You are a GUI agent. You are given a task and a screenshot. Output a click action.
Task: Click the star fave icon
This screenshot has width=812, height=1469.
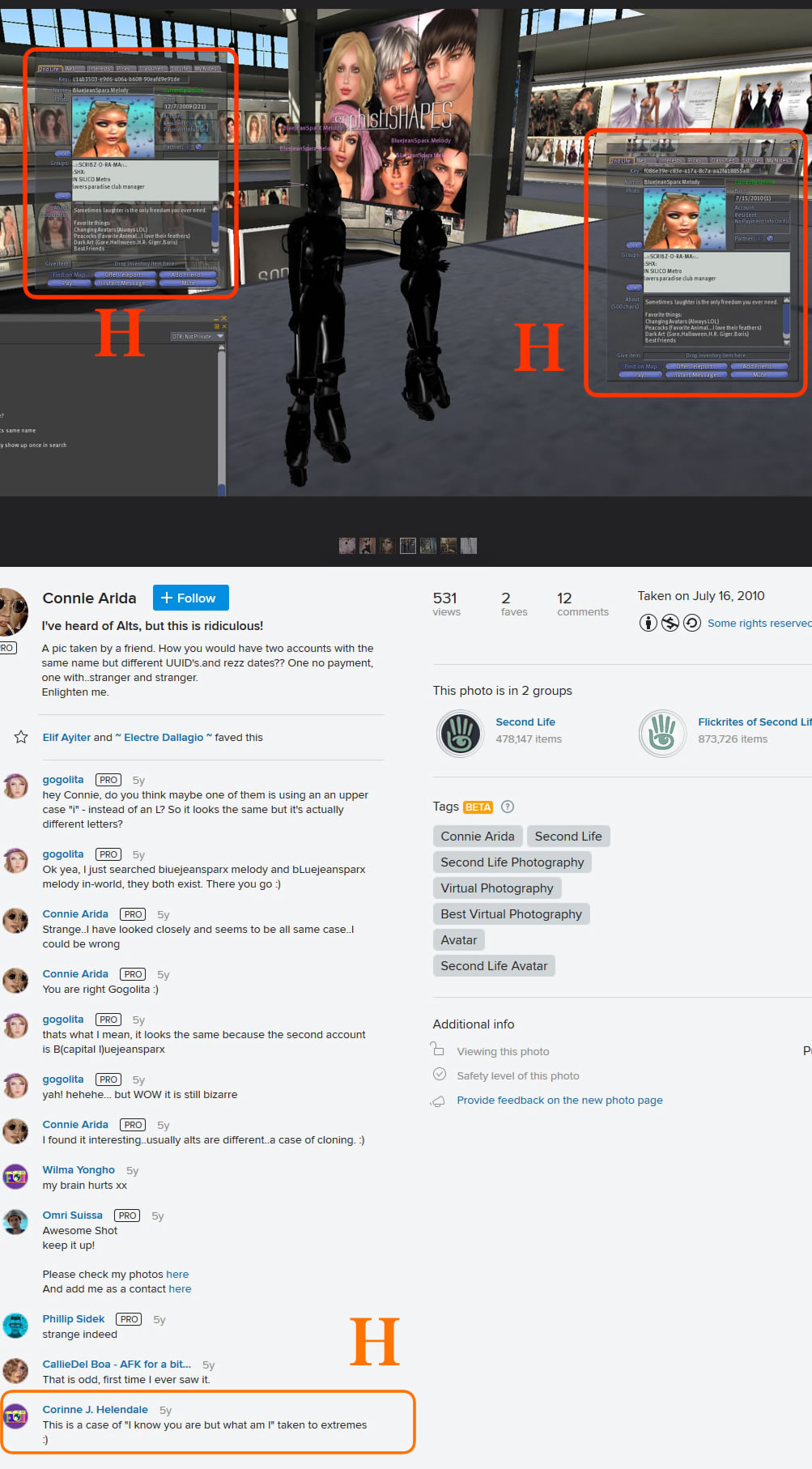point(21,737)
